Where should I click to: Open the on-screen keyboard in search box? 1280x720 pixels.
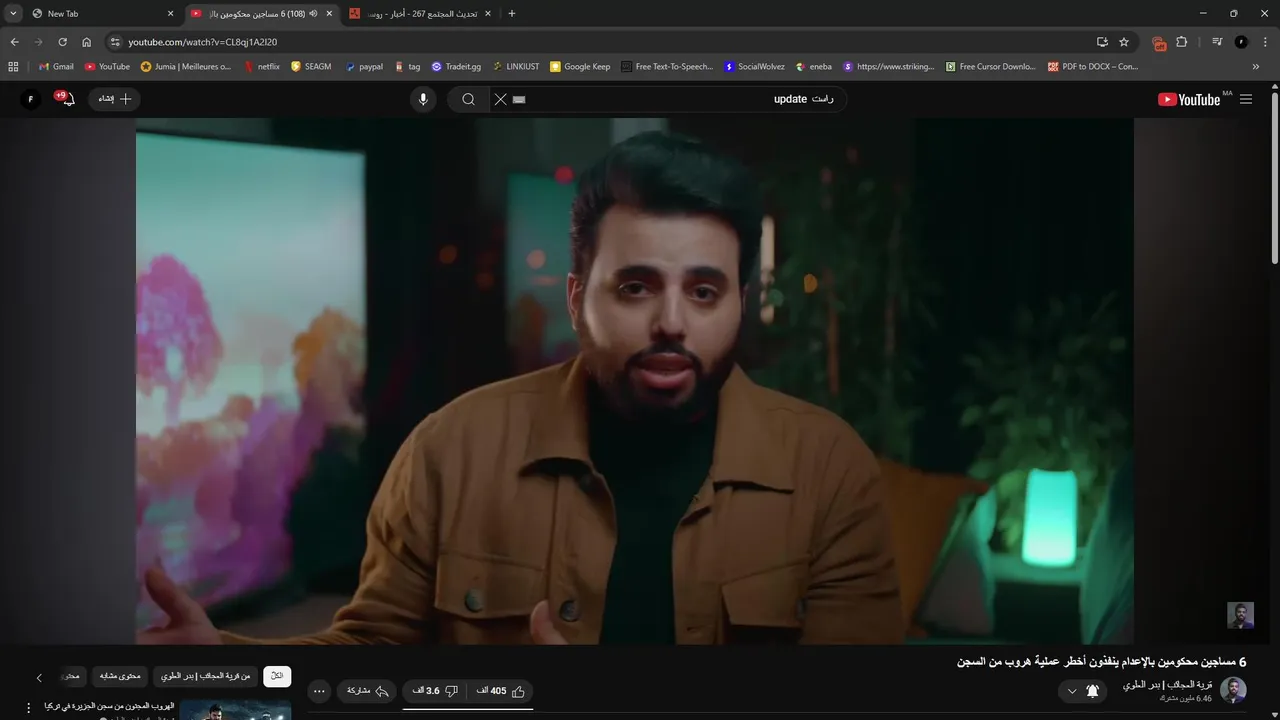[x=518, y=99]
